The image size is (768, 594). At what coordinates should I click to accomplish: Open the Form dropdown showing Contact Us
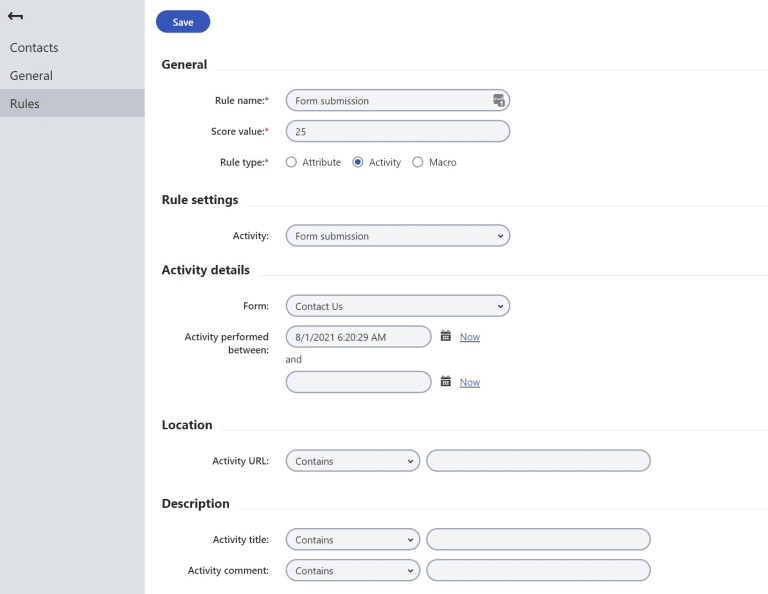tap(398, 306)
